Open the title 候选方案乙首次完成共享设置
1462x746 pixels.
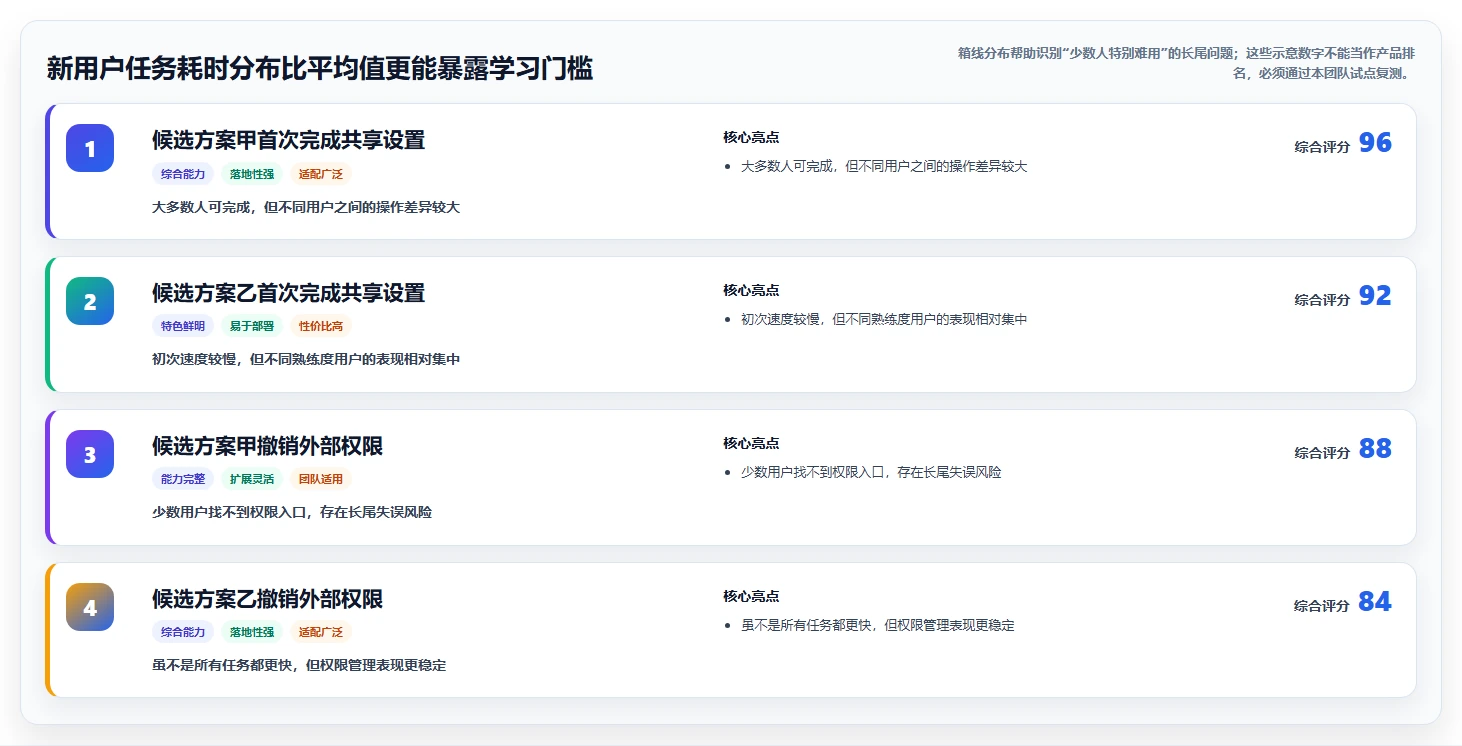click(x=289, y=293)
